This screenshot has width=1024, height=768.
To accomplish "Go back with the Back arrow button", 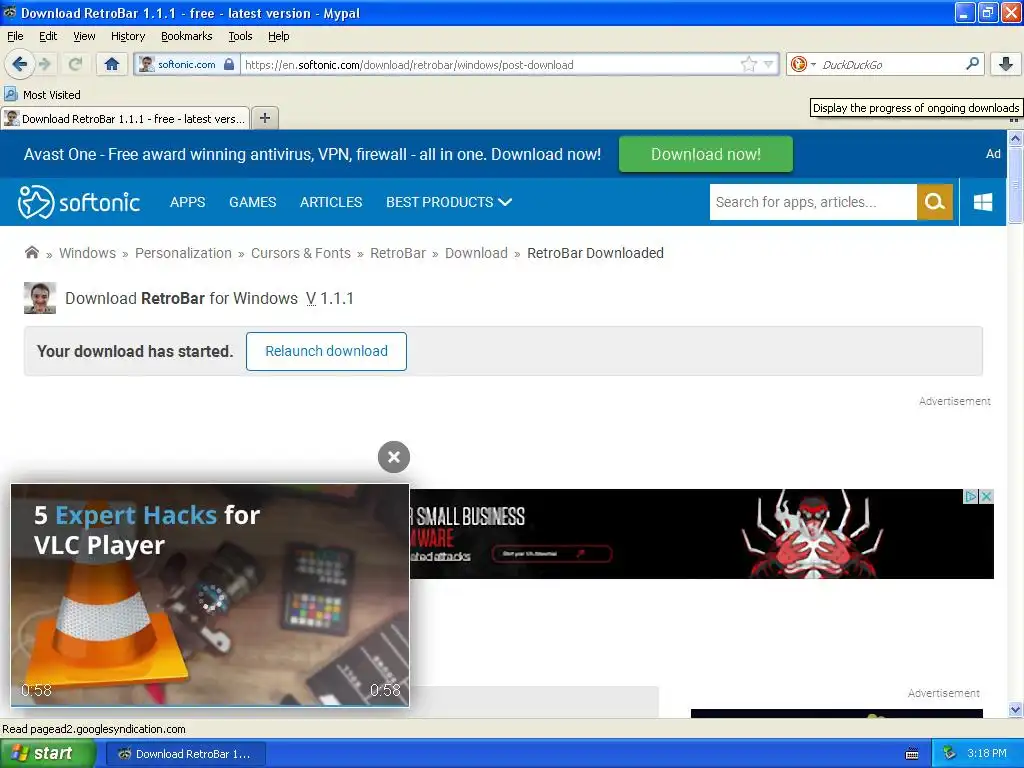I will [19, 64].
